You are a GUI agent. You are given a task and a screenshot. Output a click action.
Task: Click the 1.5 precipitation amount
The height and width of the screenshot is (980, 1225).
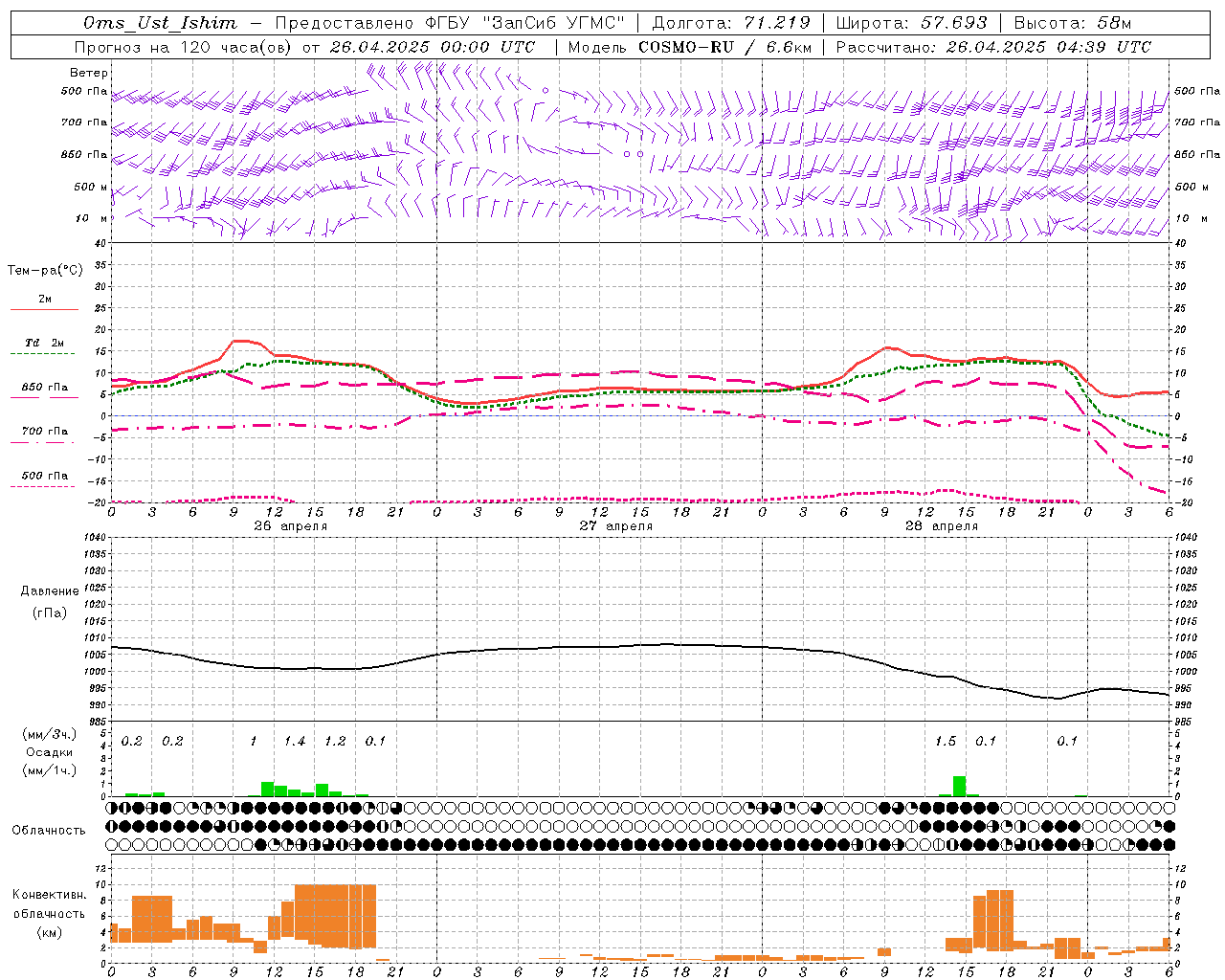[x=945, y=741]
